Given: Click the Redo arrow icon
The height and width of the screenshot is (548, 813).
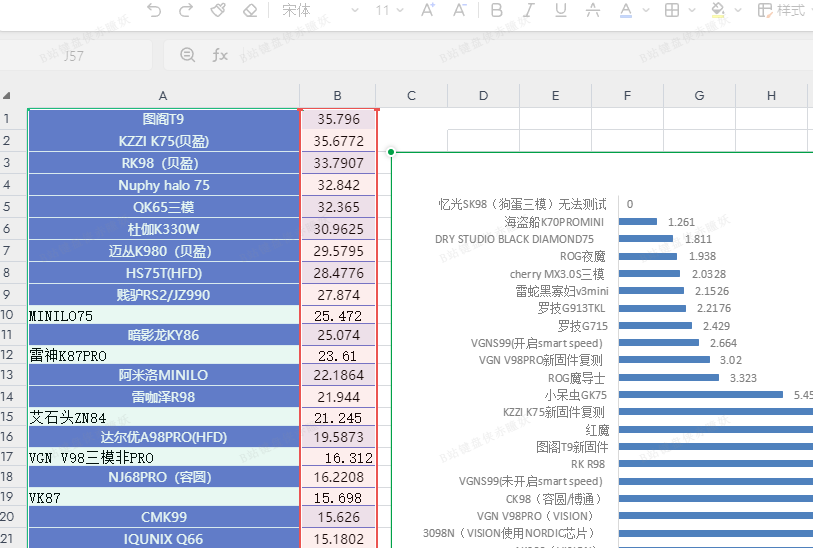Looking at the screenshot, I should click(x=186, y=10).
